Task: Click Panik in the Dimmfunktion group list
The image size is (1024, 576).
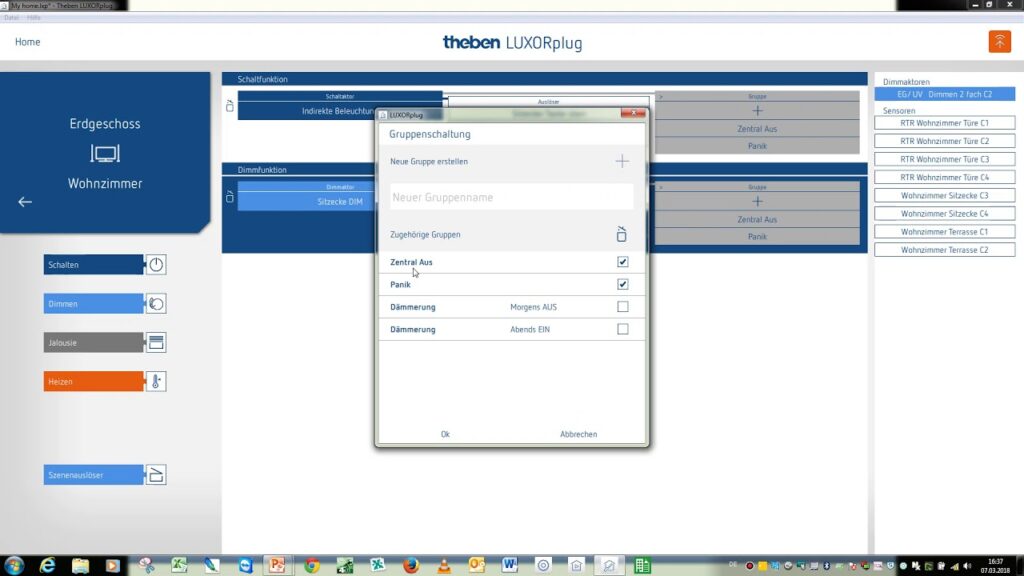Action: (x=757, y=237)
